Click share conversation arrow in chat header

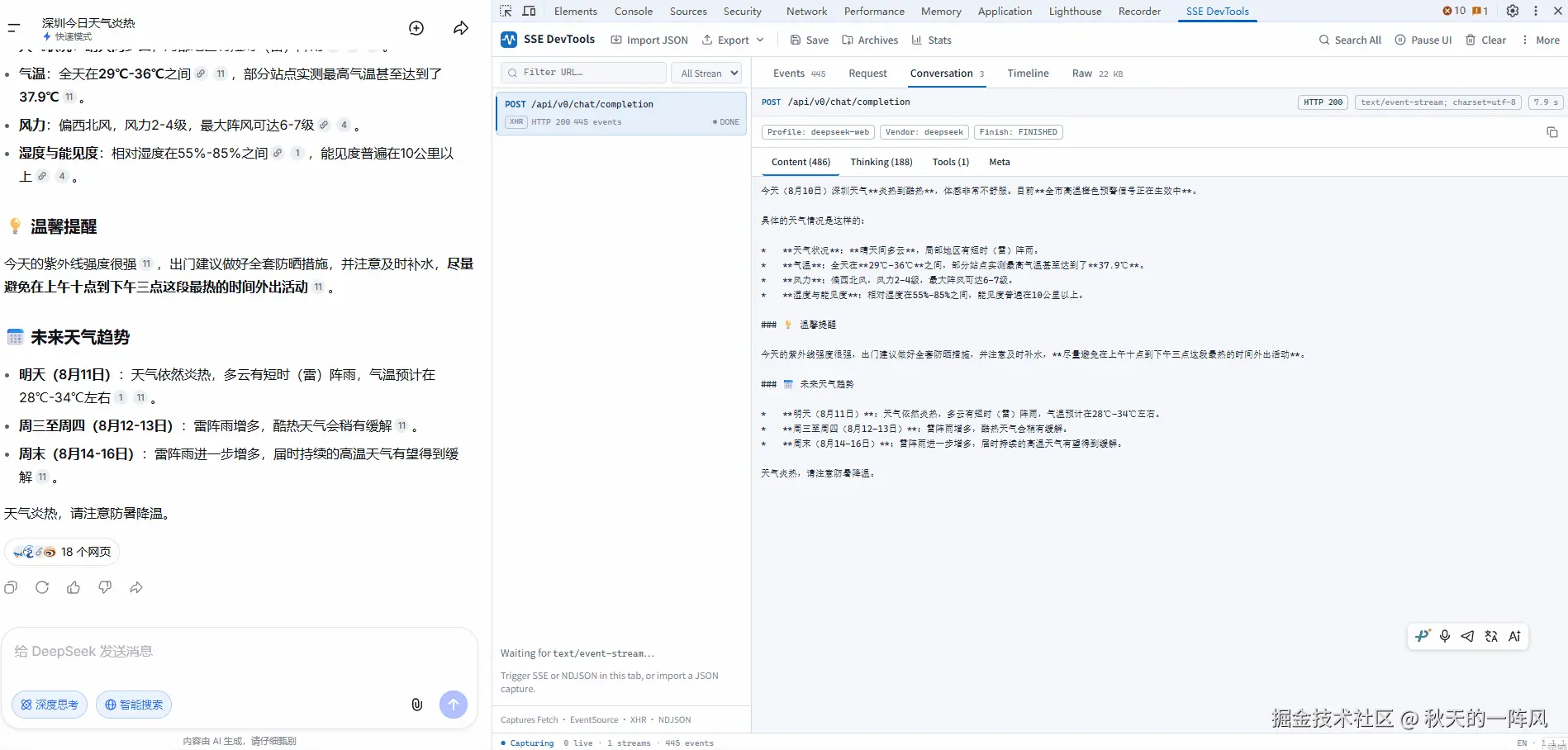[461, 28]
